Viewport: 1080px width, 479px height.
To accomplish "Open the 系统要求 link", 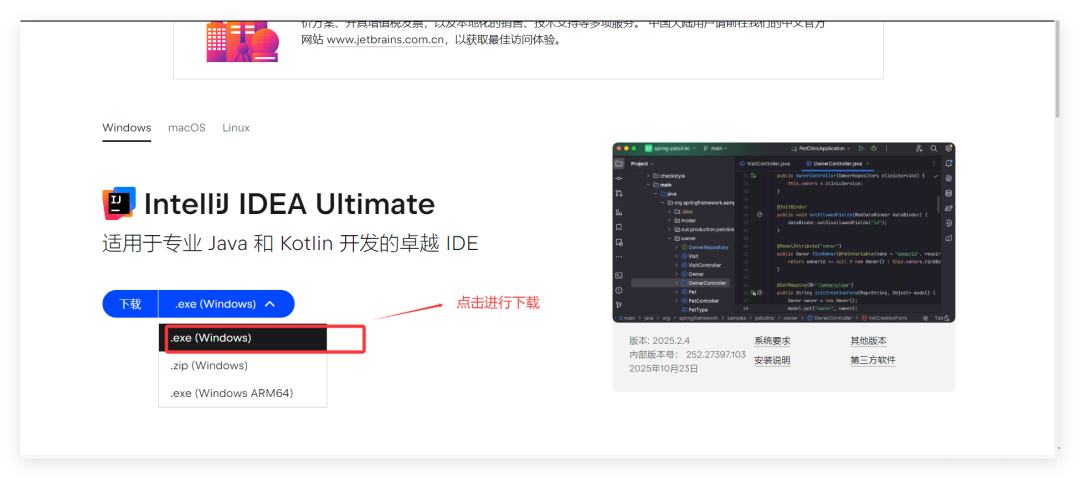I will pyautogui.click(x=772, y=340).
